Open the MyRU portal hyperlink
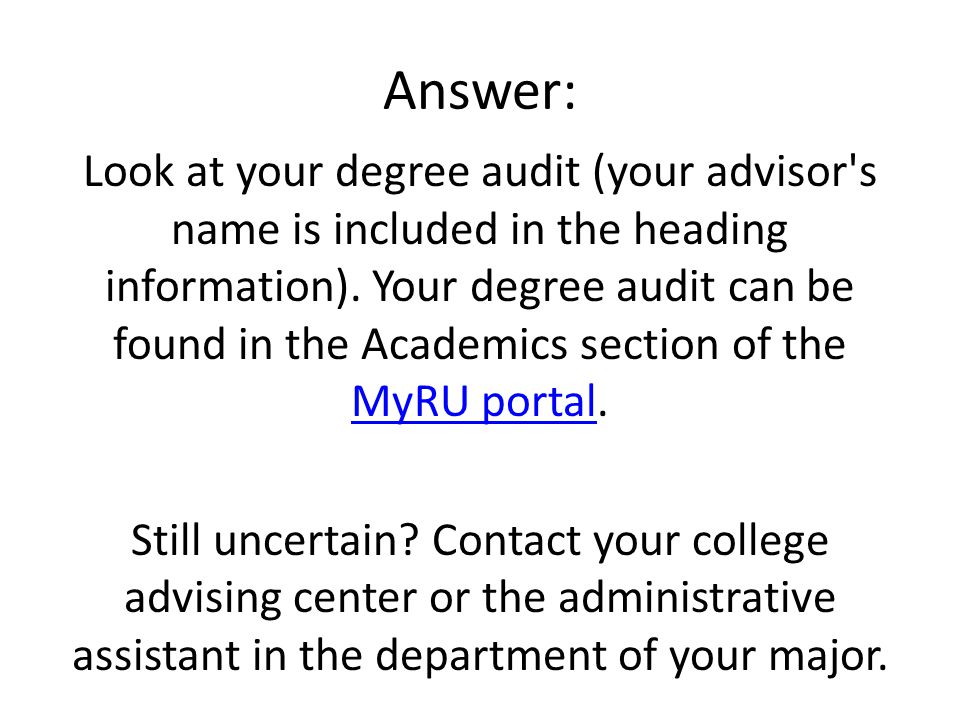 point(474,402)
